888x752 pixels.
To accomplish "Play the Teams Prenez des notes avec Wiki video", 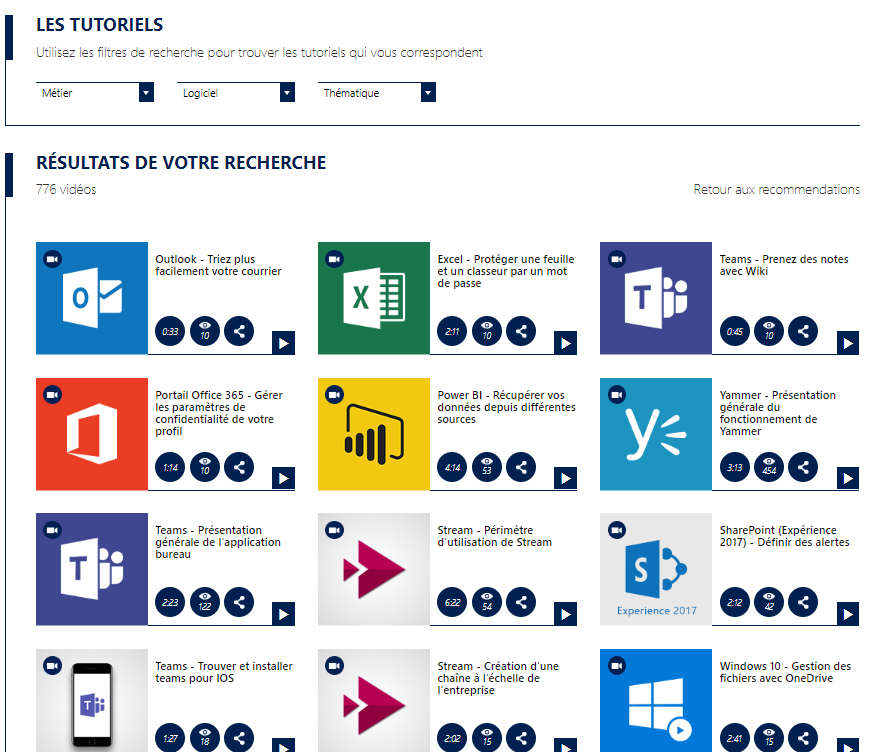I will [848, 343].
